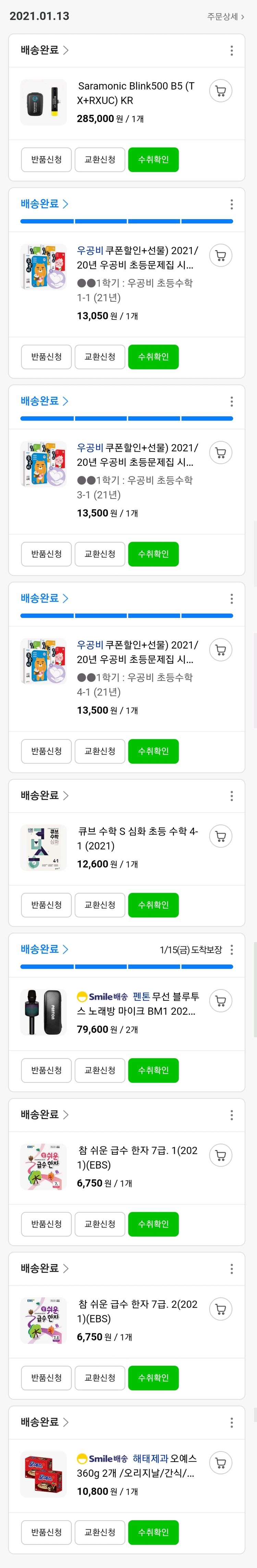The image size is (257, 1568).
Task: Expand 배송완료 status for 오예스 order
Action: pos(44,1422)
